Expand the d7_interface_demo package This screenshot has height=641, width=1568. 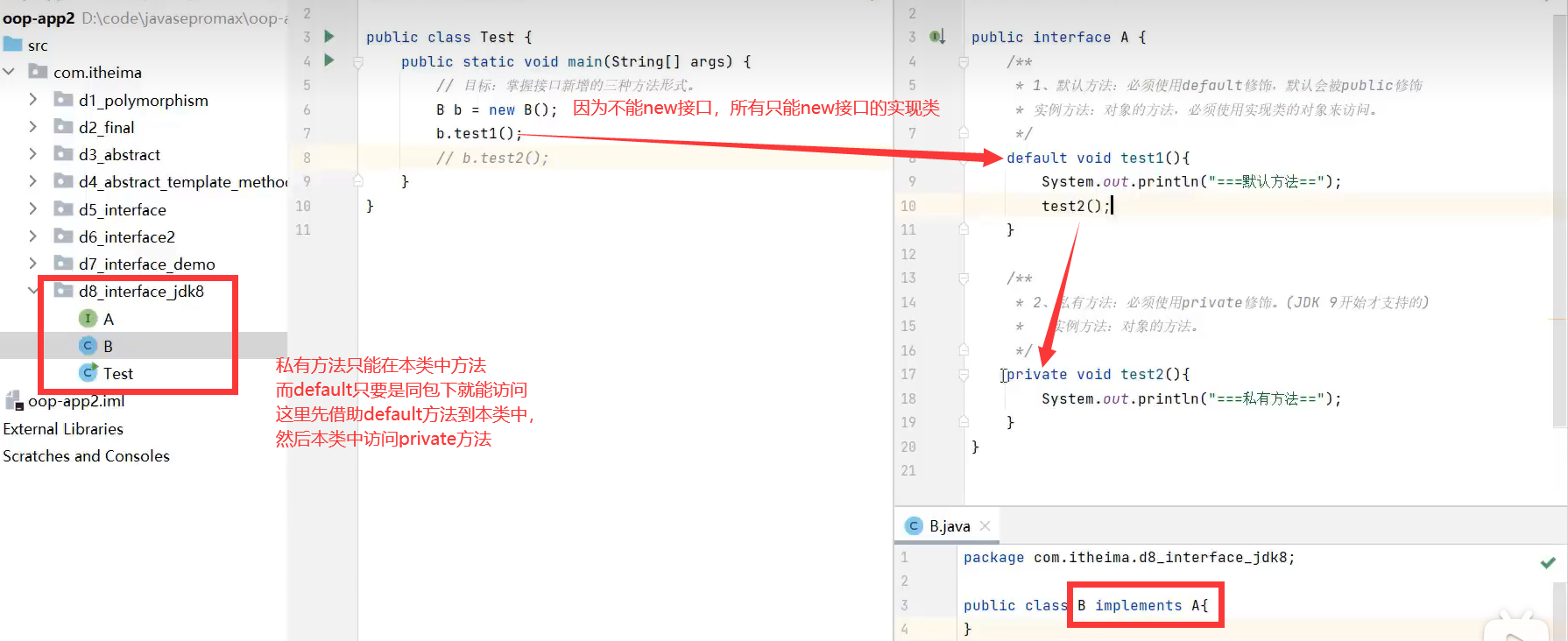pos(33,264)
